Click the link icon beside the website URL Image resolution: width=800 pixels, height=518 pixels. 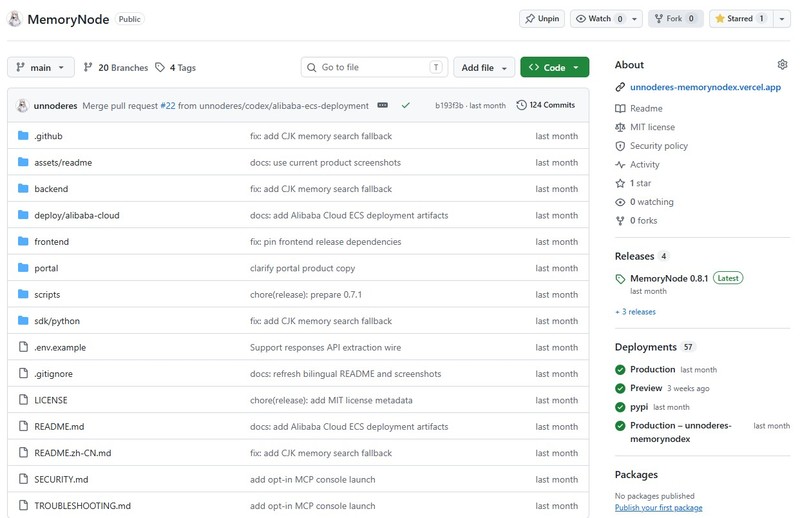(620, 87)
